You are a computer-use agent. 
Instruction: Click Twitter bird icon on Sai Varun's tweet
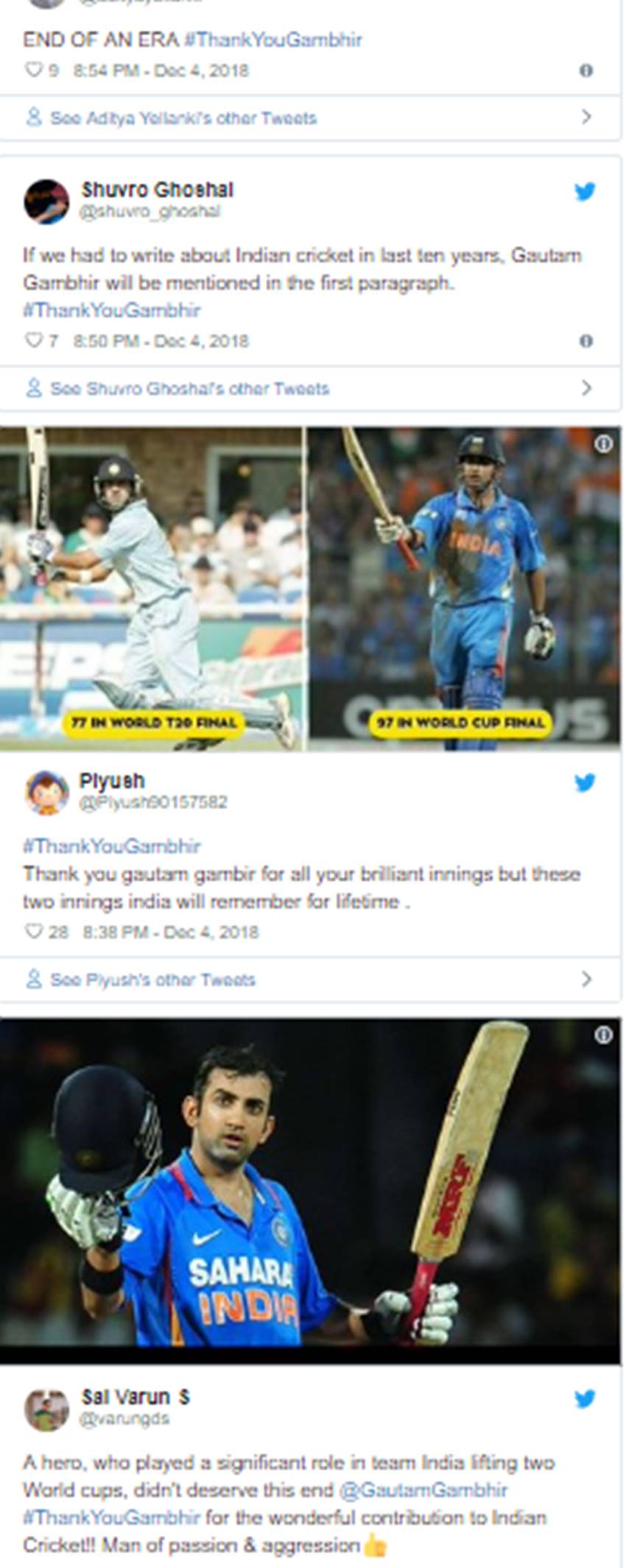coord(585,1399)
